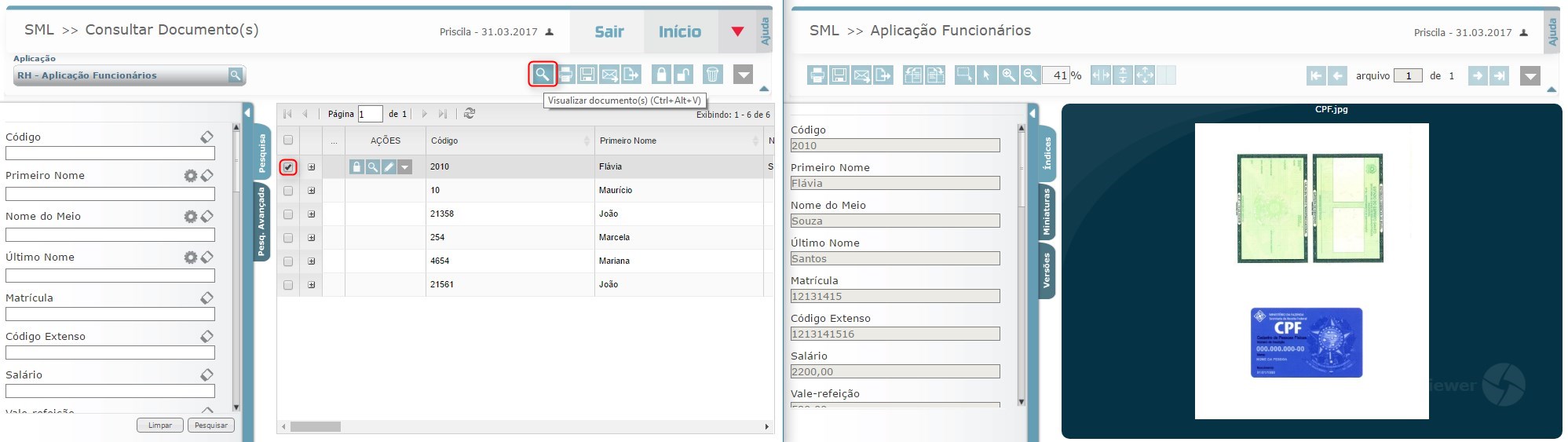Click the email envelope icon in viewer toolbar
1568x442 pixels.
861,75
